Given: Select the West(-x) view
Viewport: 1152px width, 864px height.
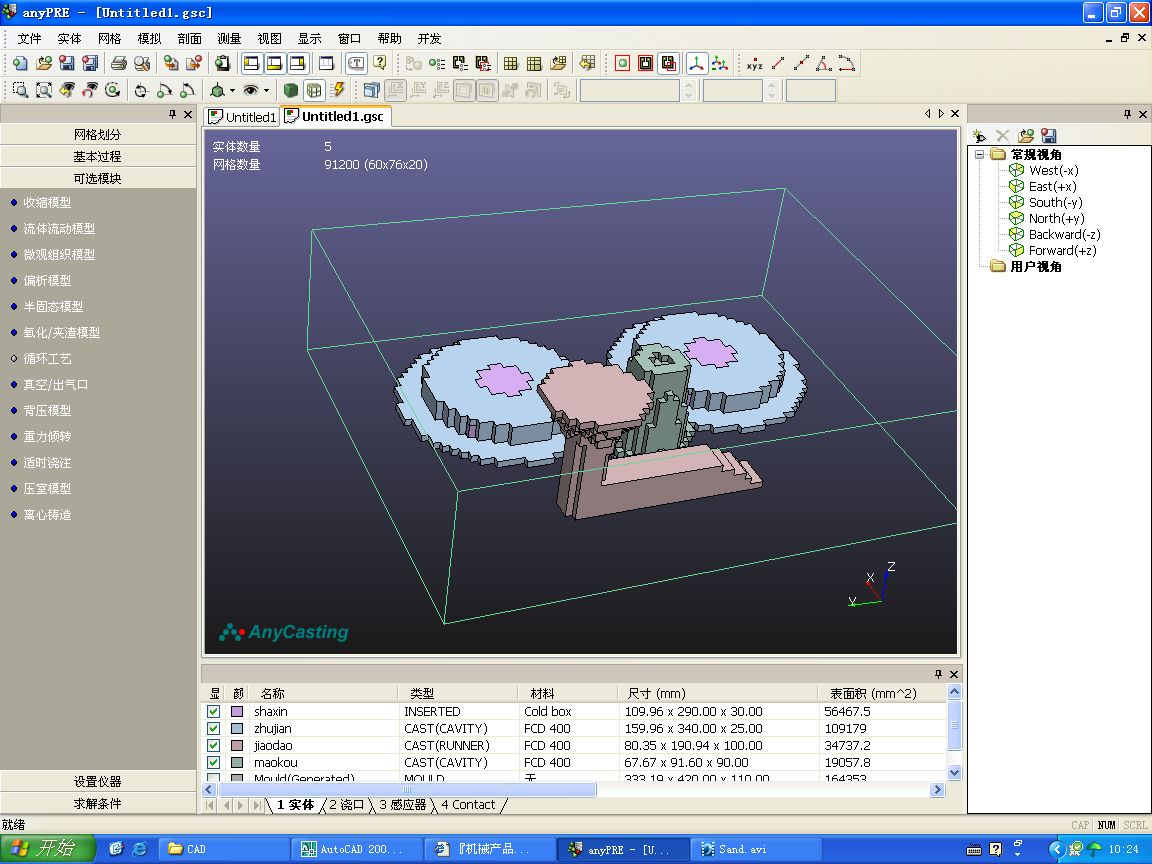Looking at the screenshot, I should tap(1054, 170).
